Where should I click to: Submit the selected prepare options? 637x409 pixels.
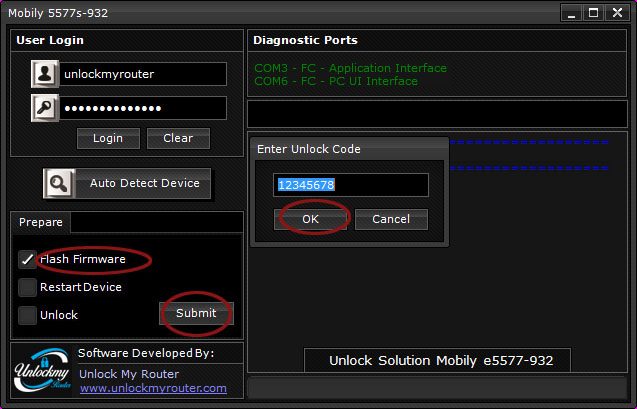point(196,313)
